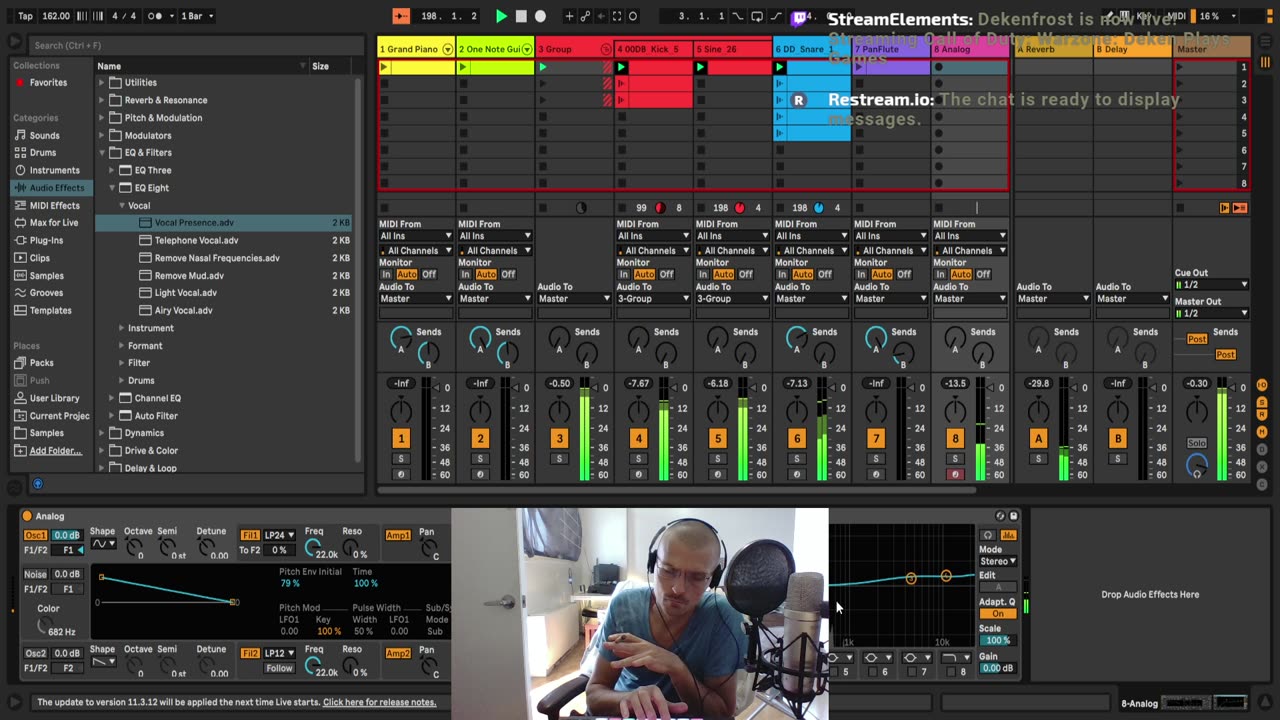Collapse the EQ Eight folder
The width and height of the screenshot is (1280, 720).
pos(112,188)
